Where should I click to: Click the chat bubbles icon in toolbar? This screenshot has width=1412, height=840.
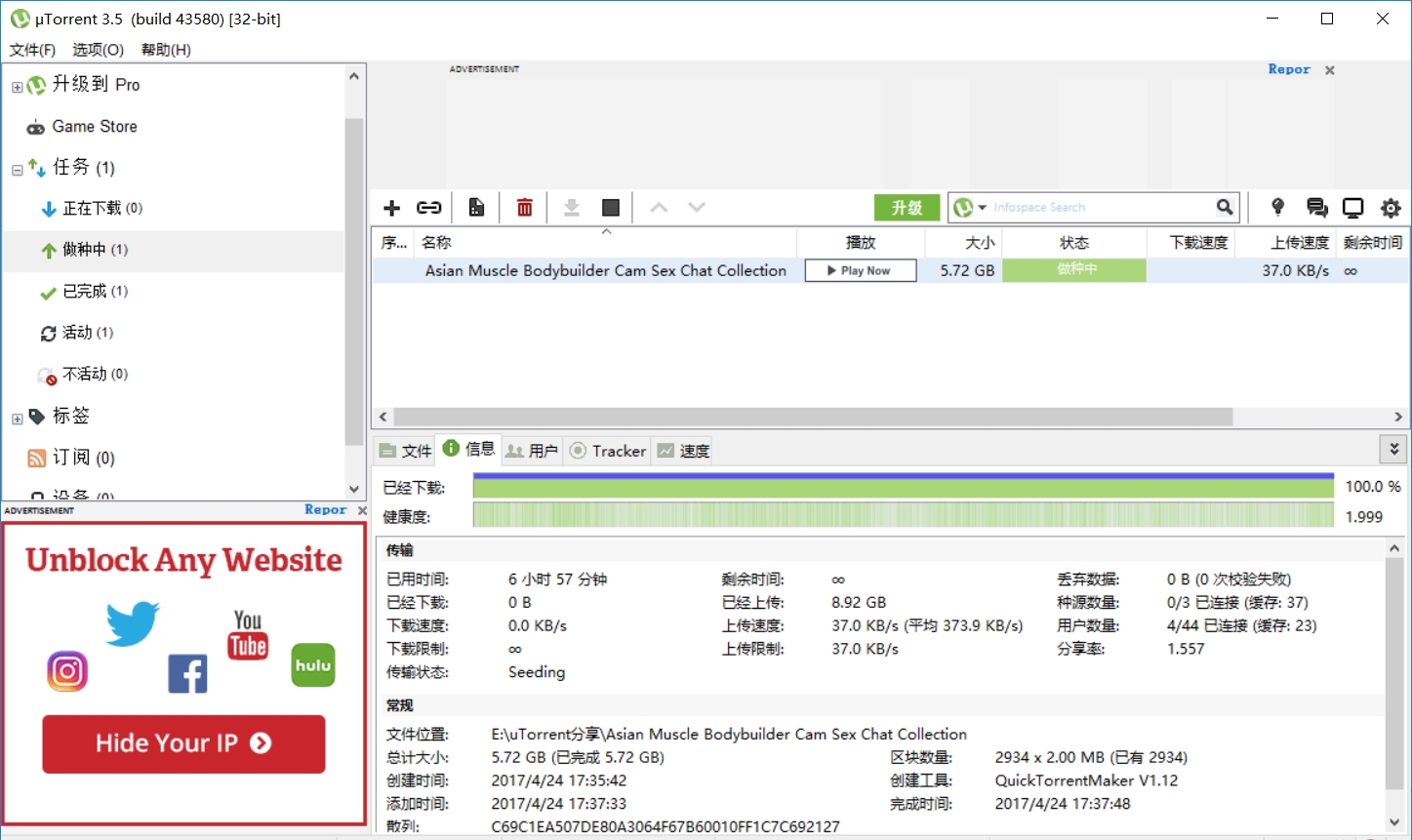pyautogui.click(x=1316, y=208)
